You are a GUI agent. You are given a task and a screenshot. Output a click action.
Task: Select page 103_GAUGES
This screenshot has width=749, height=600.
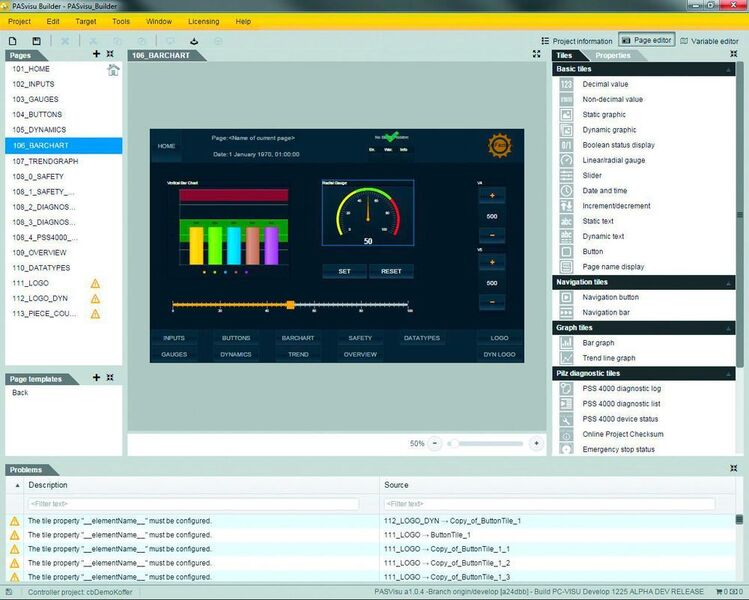[64, 99]
